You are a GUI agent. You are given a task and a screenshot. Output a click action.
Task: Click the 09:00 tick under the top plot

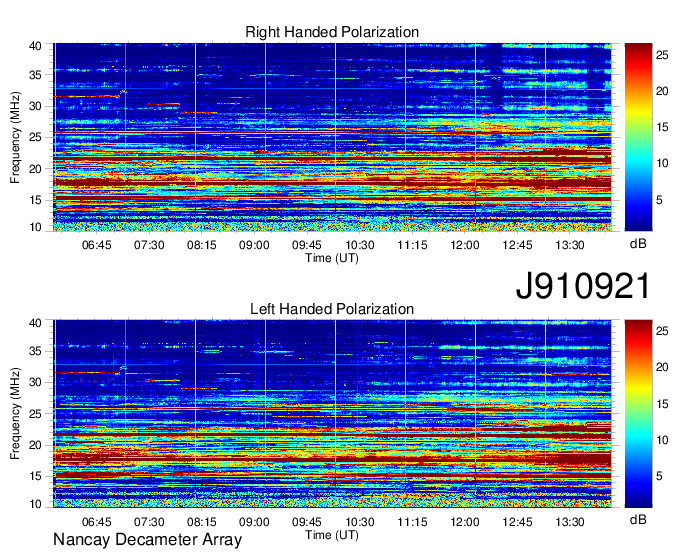tap(254, 245)
